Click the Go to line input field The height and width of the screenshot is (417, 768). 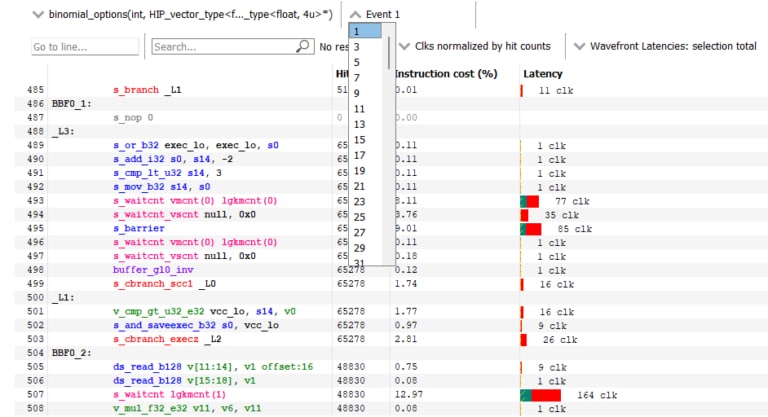pyautogui.click(x=85, y=47)
